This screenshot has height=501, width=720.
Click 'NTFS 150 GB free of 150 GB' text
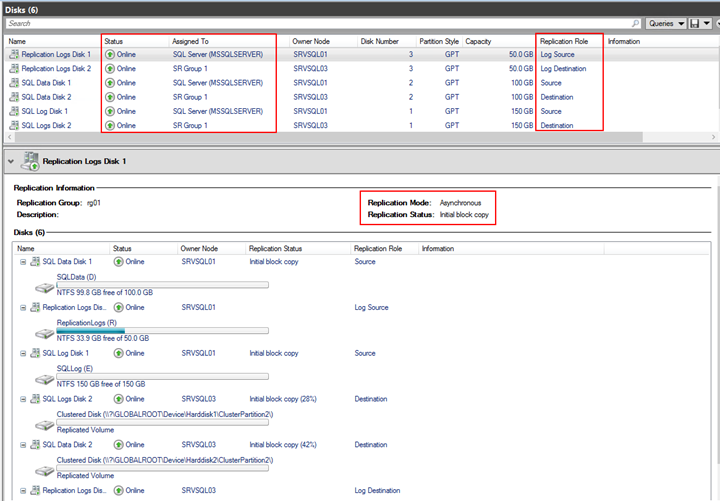pyautogui.click(x=101, y=384)
